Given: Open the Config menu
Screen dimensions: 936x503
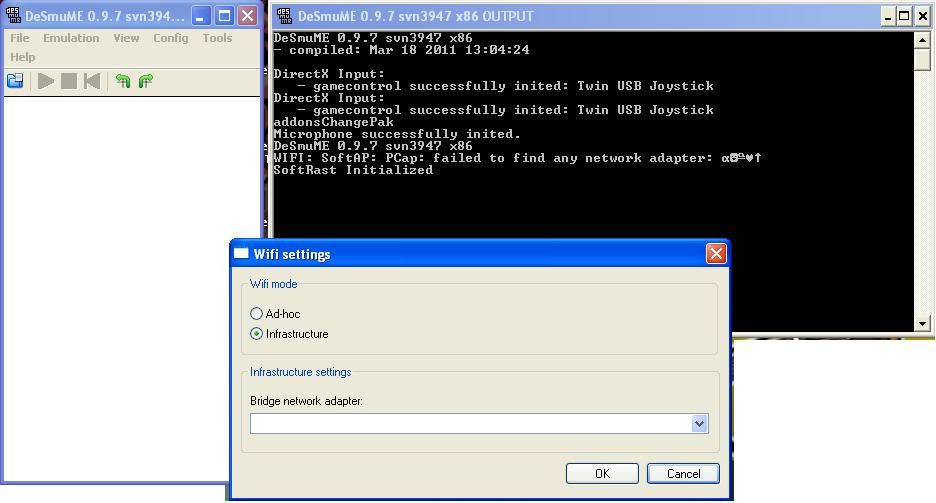Looking at the screenshot, I should [x=170, y=38].
